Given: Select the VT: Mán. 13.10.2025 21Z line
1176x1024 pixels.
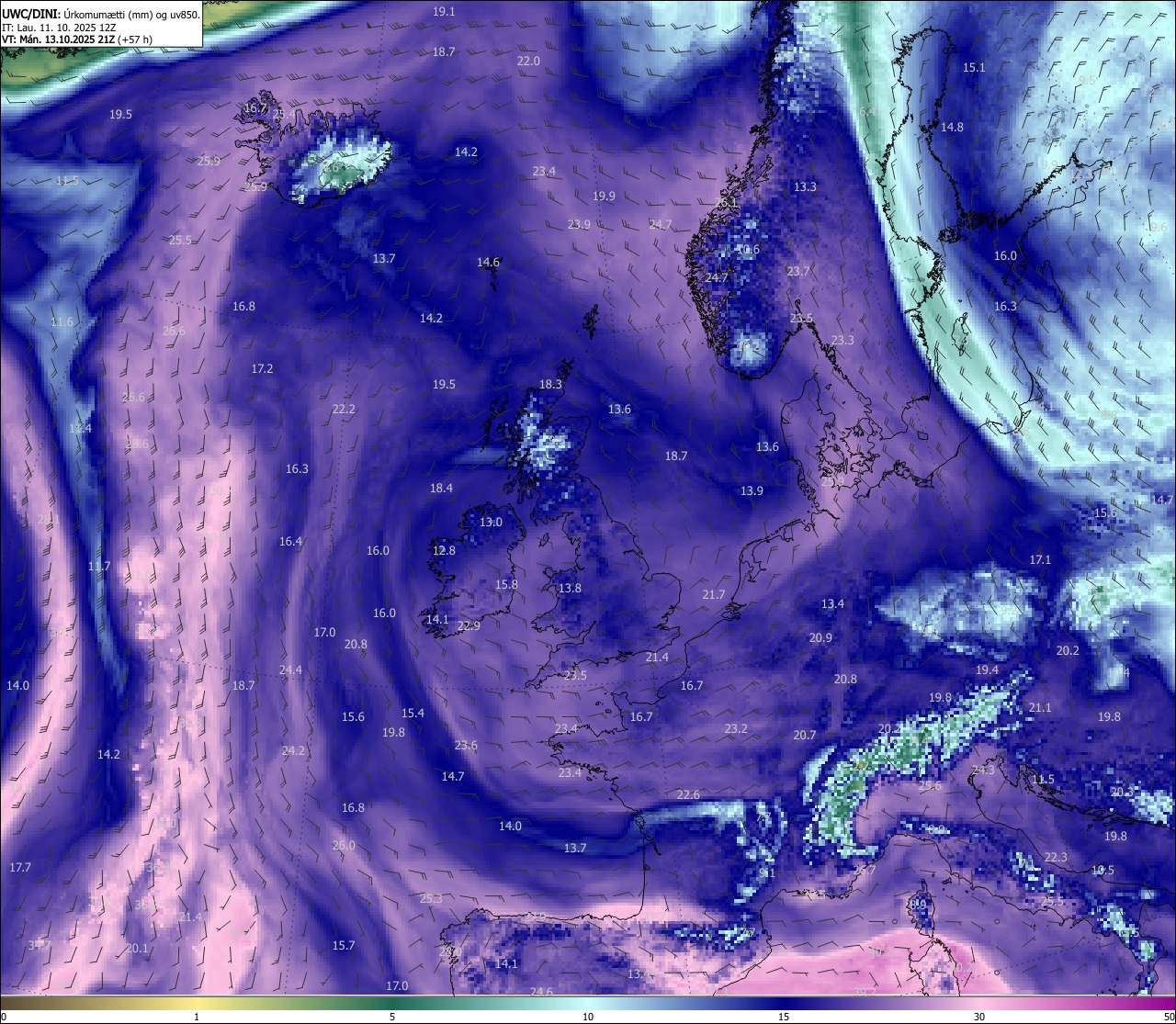Looking at the screenshot, I should (x=77, y=39).
